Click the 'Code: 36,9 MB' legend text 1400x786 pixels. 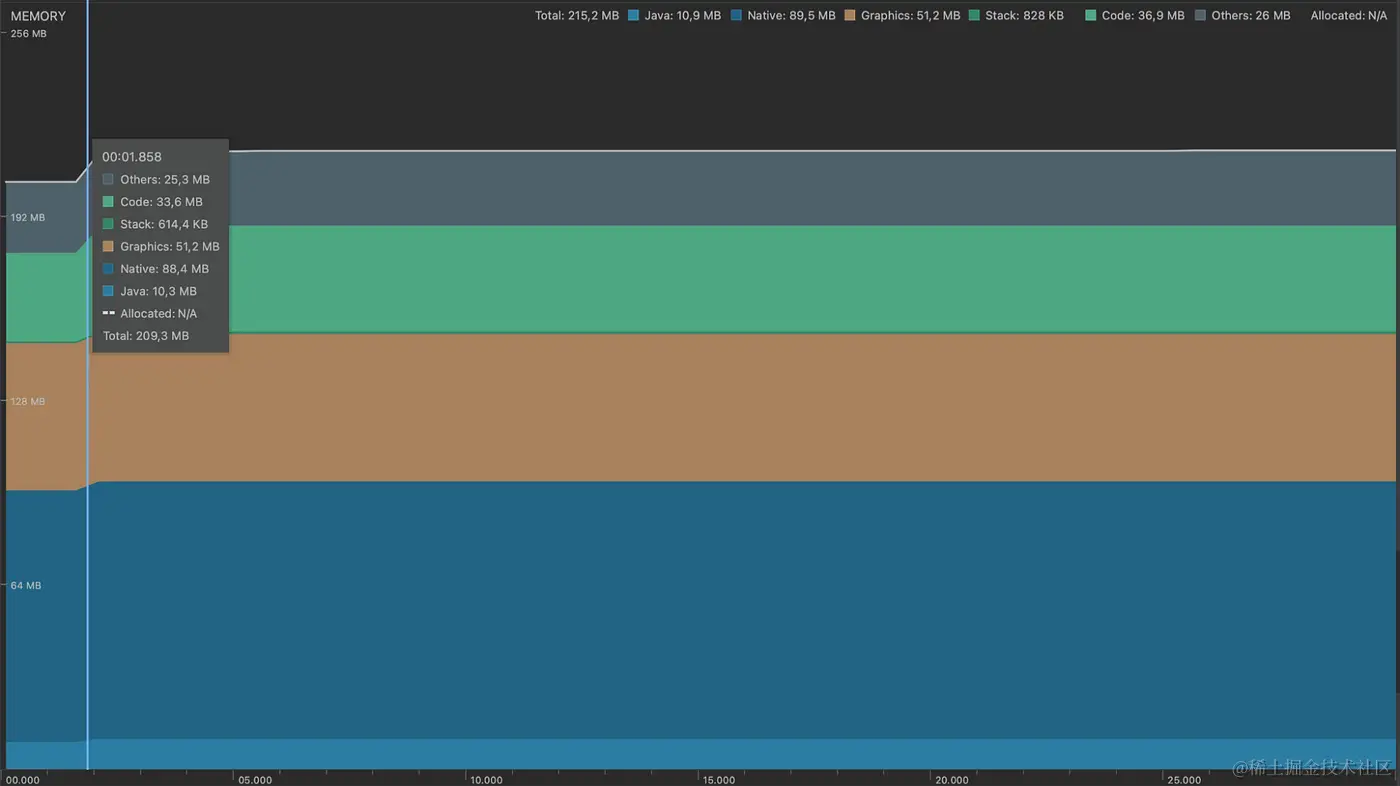point(1143,16)
